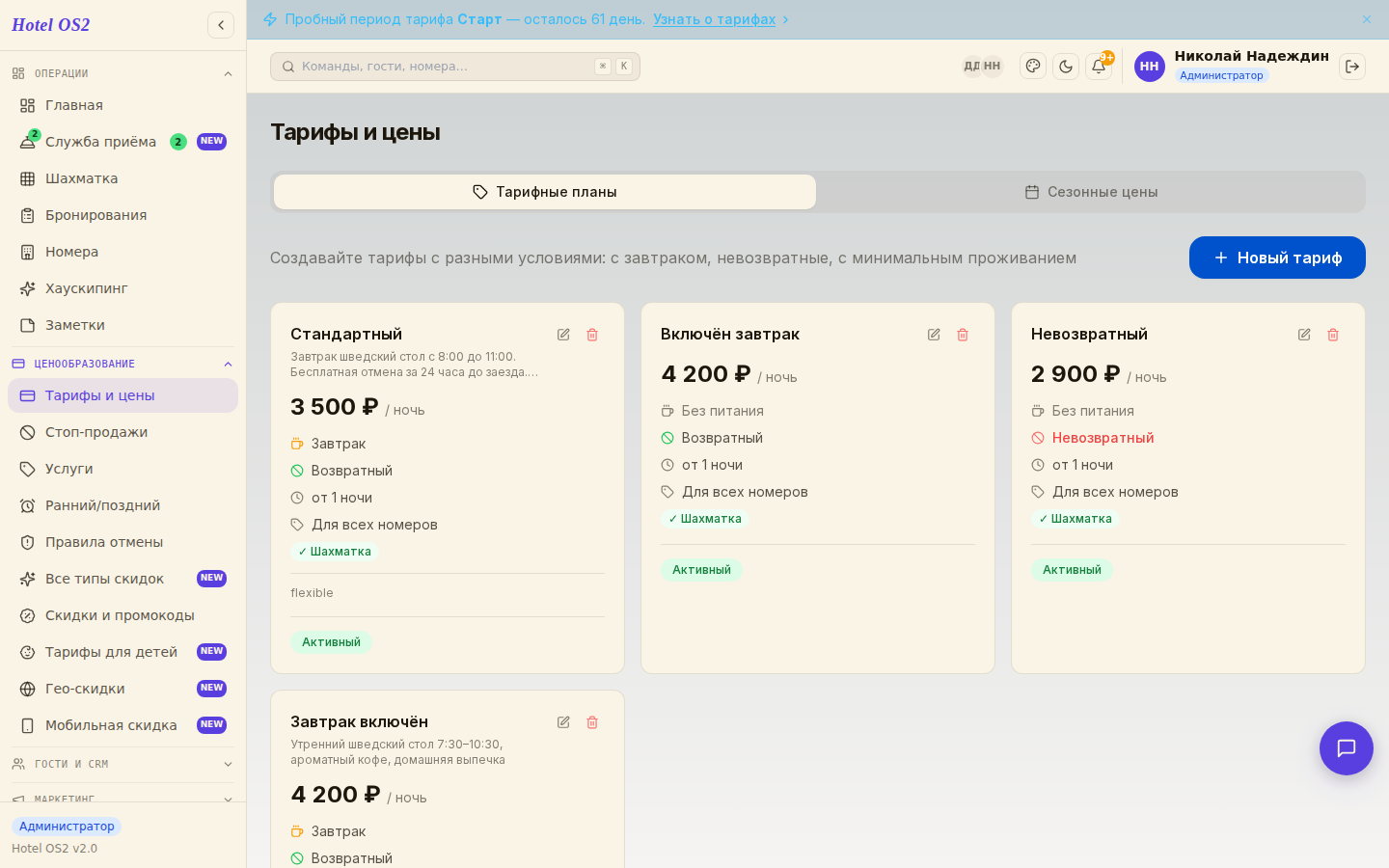Follow the Узнать о тарифах link
Viewport: 1389px width, 868px height.
714,19
